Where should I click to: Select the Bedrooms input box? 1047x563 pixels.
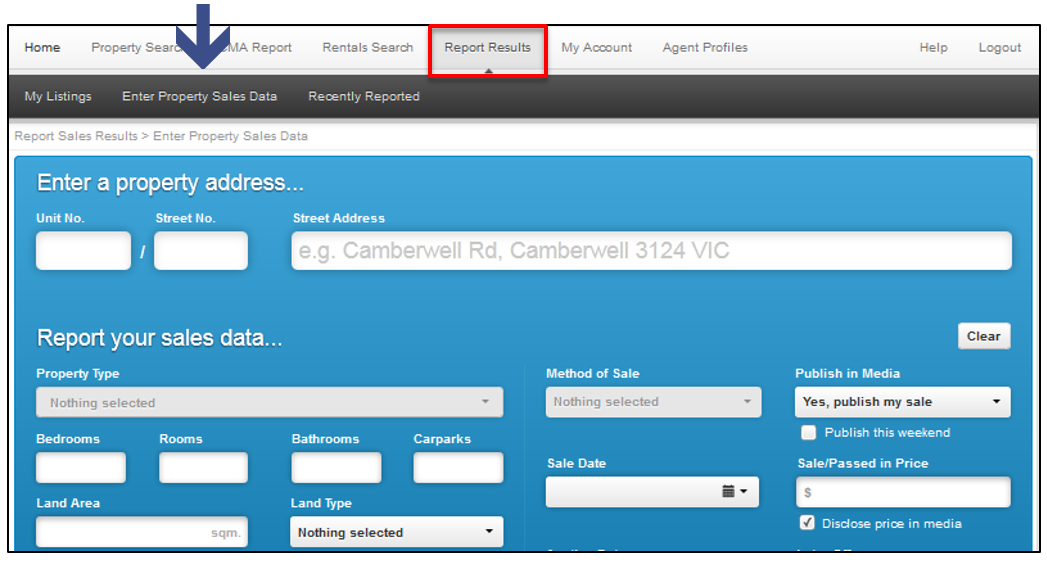point(81,467)
